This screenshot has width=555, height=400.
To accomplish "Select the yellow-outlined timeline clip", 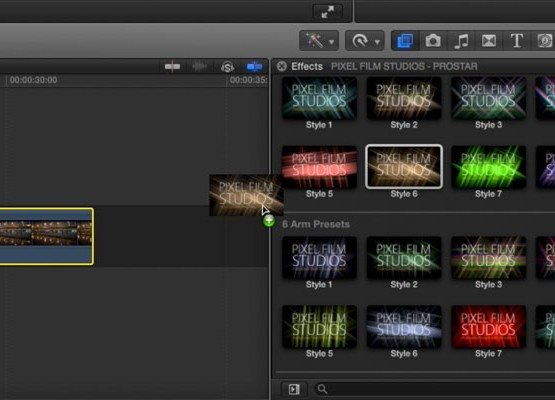I will (46, 236).
